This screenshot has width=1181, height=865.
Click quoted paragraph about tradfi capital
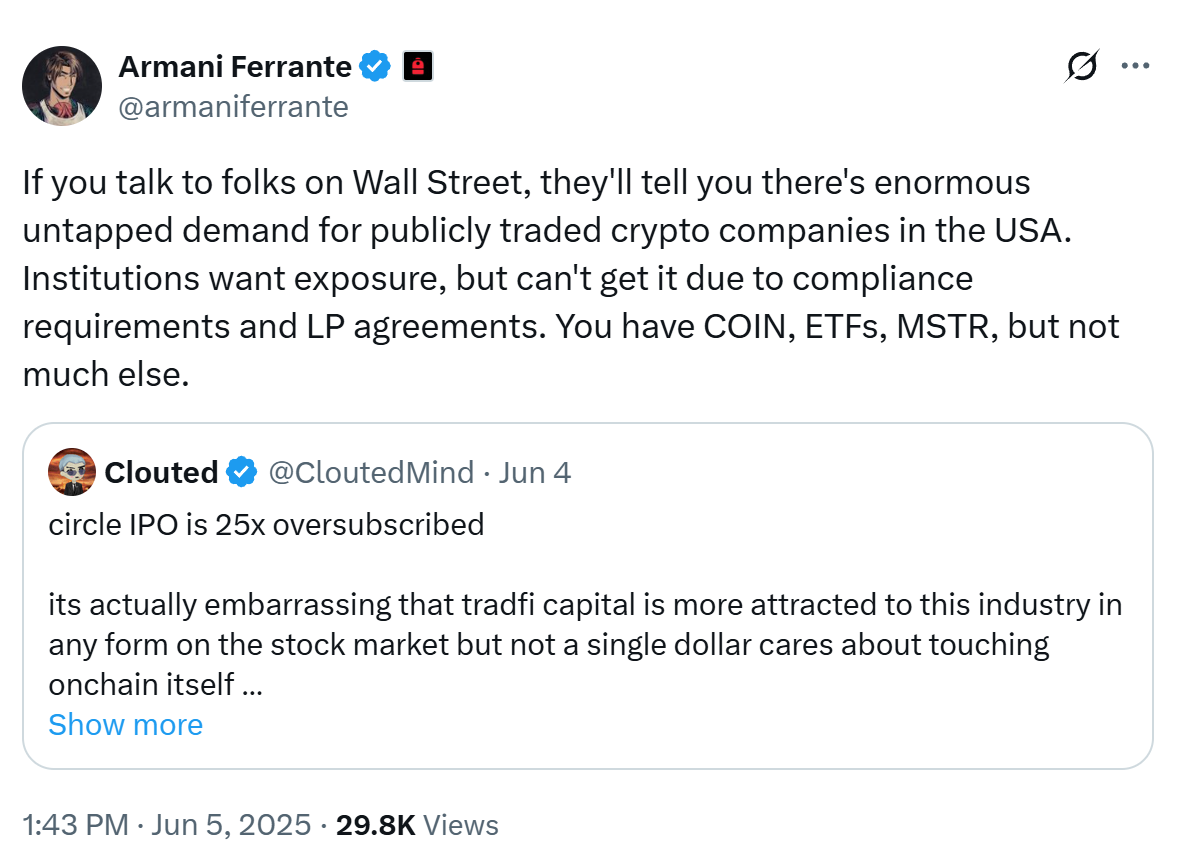584,644
